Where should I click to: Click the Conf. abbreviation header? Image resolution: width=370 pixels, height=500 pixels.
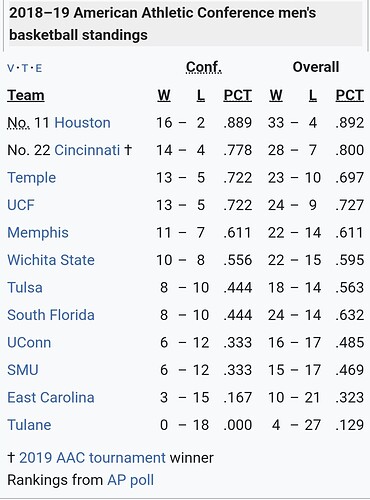click(204, 67)
